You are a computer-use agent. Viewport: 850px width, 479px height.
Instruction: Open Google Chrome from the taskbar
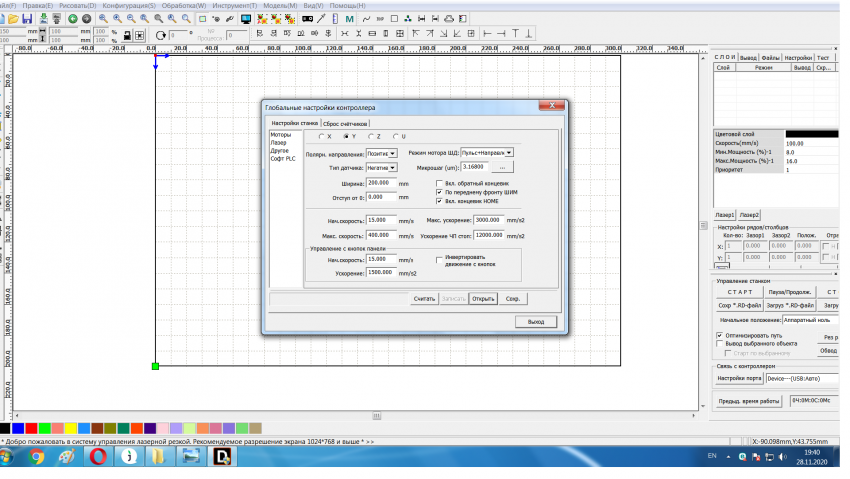pyautogui.click(x=37, y=457)
